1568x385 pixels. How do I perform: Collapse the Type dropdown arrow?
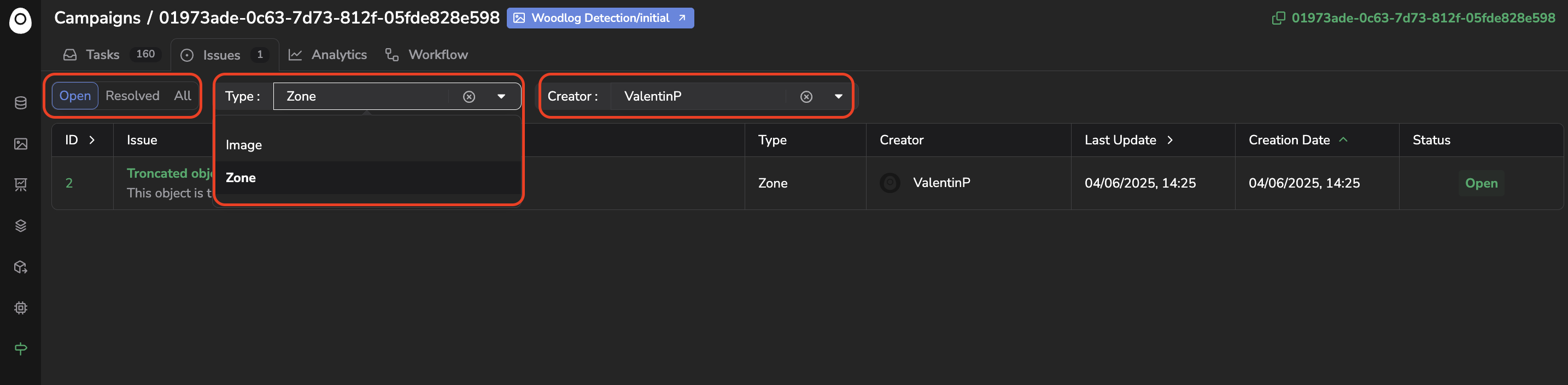(x=501, y=97)
